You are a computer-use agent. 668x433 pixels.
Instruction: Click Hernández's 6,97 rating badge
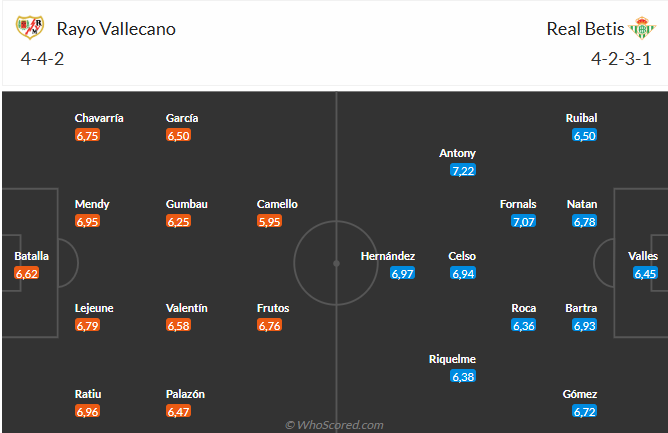pos(402,273)
